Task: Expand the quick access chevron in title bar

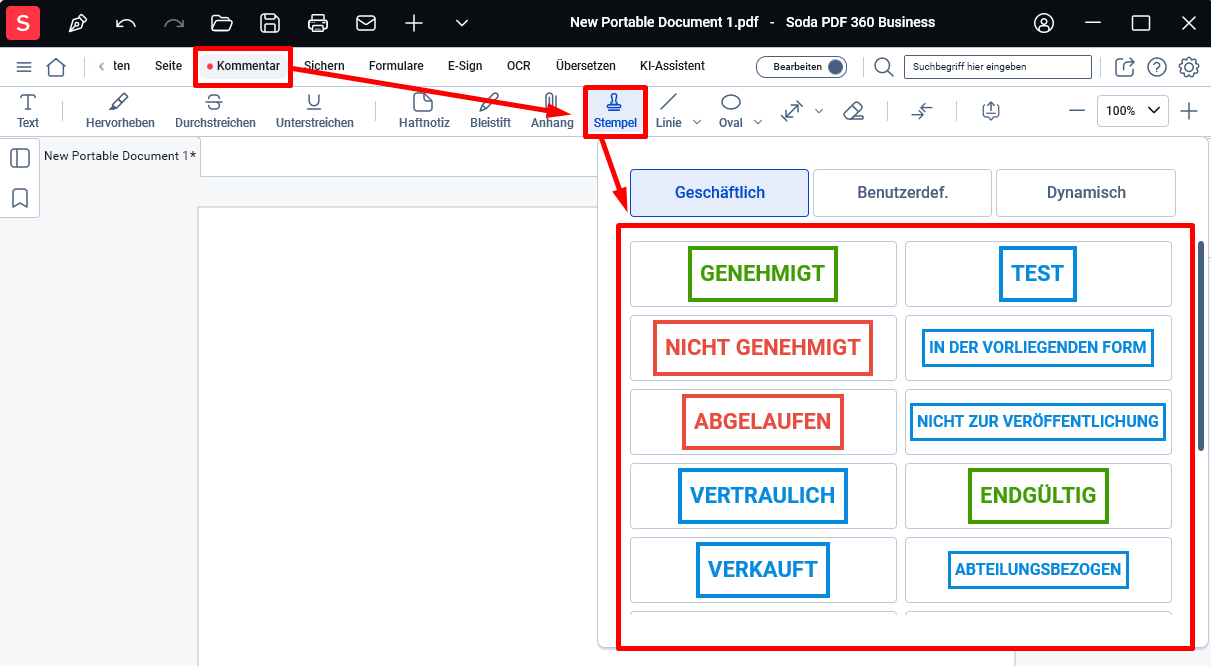Action: (462, 22)
